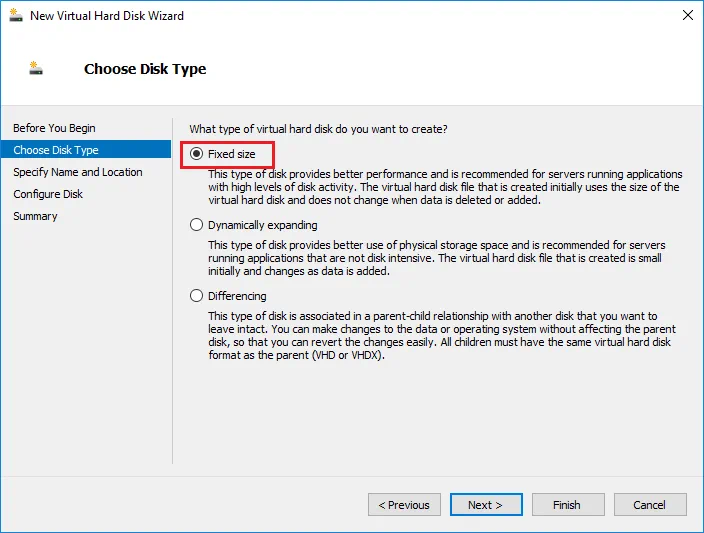704x533 pixels.
Task: Click Next to continue the wizard
Action: coord(486,505)
